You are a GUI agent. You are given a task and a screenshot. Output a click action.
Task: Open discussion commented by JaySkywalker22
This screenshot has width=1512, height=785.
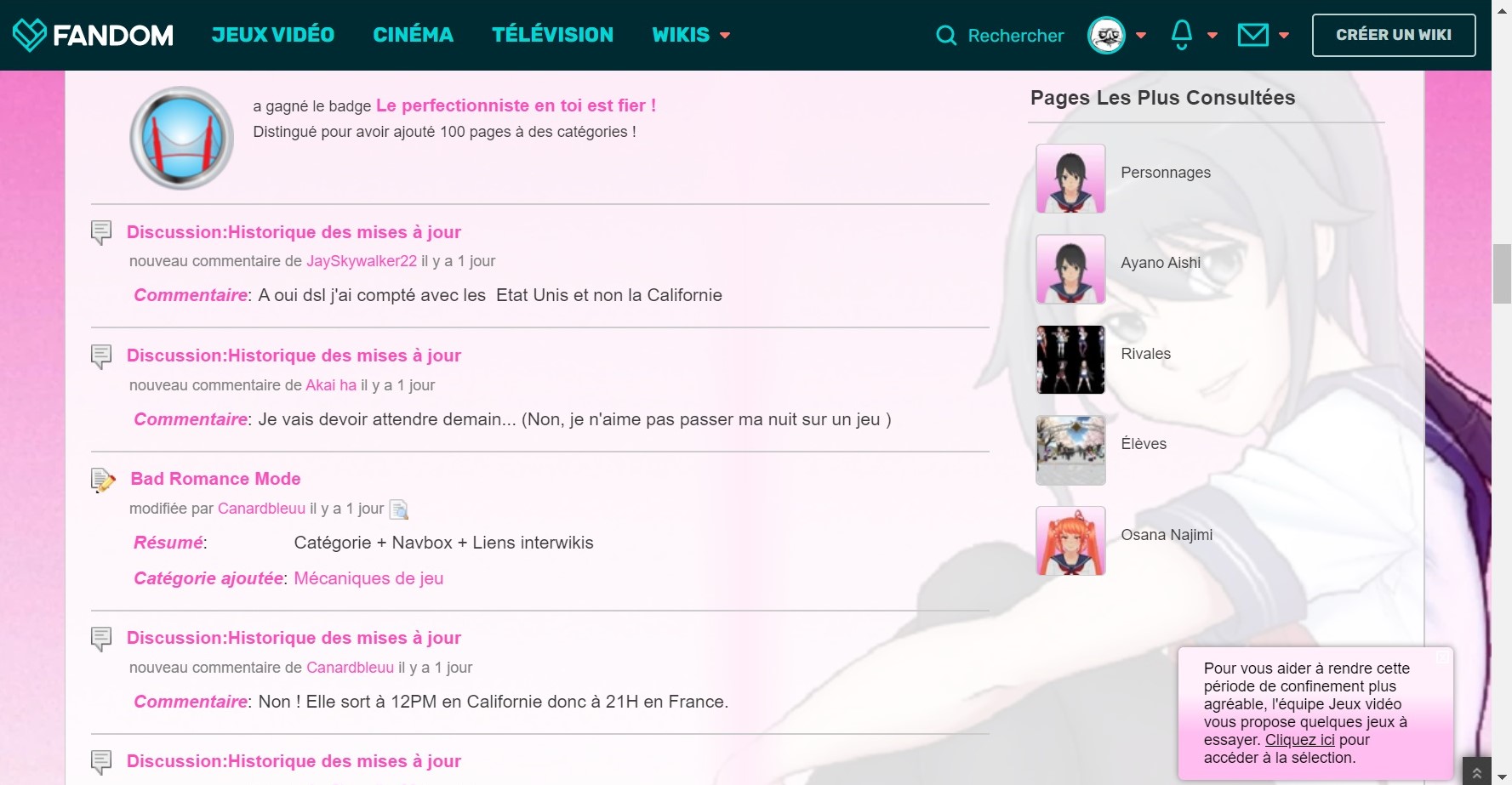pyautogui.click(x=294, y=232)
